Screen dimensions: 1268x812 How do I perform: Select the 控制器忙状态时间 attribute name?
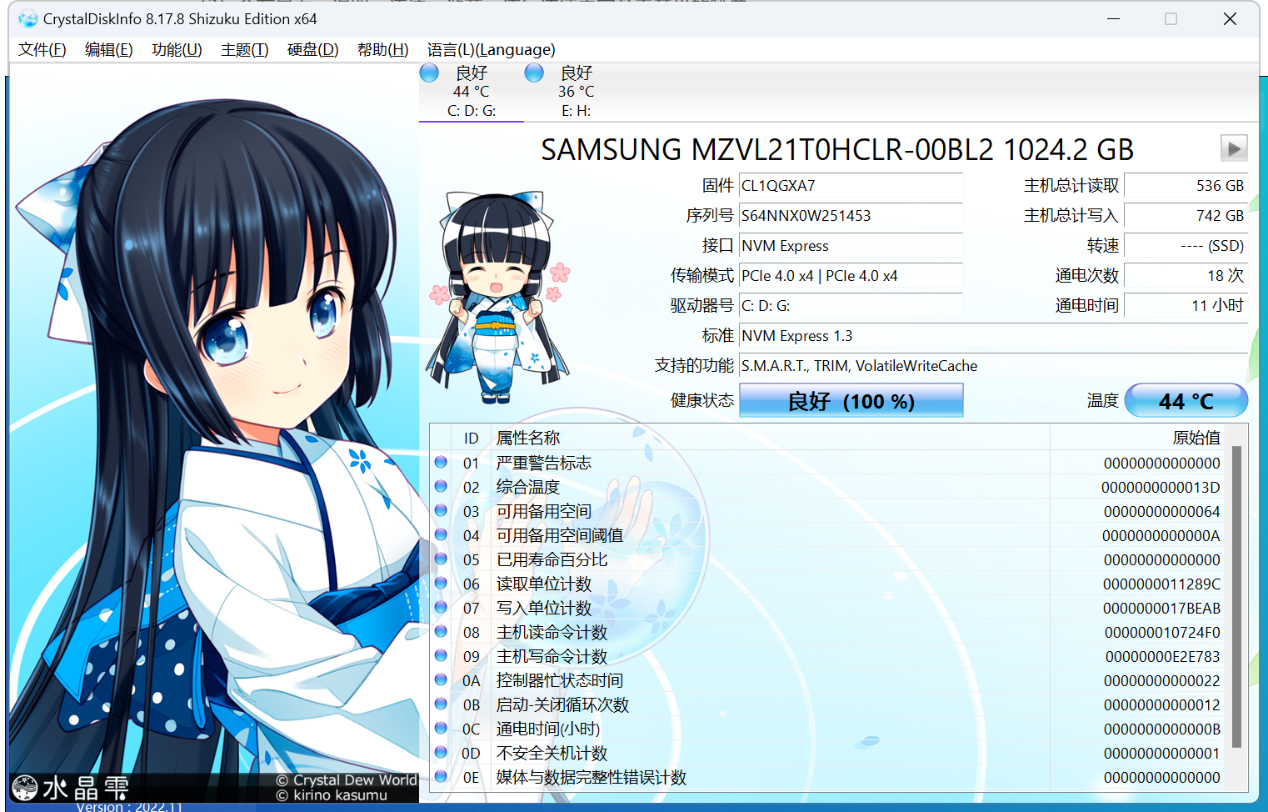click(x=560, y=680)
